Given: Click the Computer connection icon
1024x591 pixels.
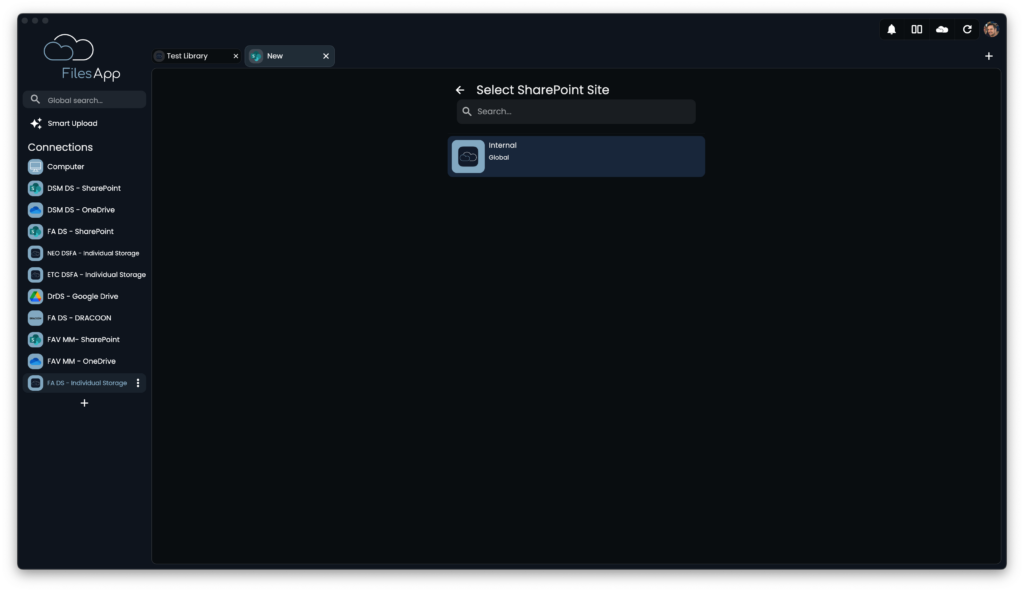Looking at the screenshot, I should point(35,167).
